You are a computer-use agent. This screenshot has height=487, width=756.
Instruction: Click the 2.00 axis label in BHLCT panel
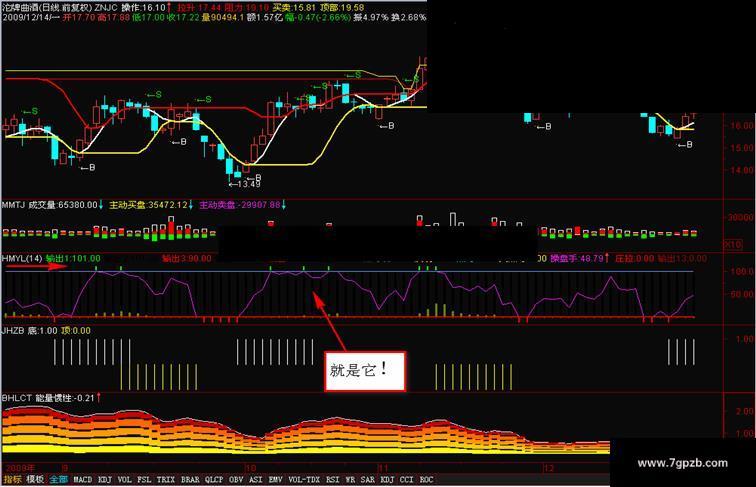[745, 411]
